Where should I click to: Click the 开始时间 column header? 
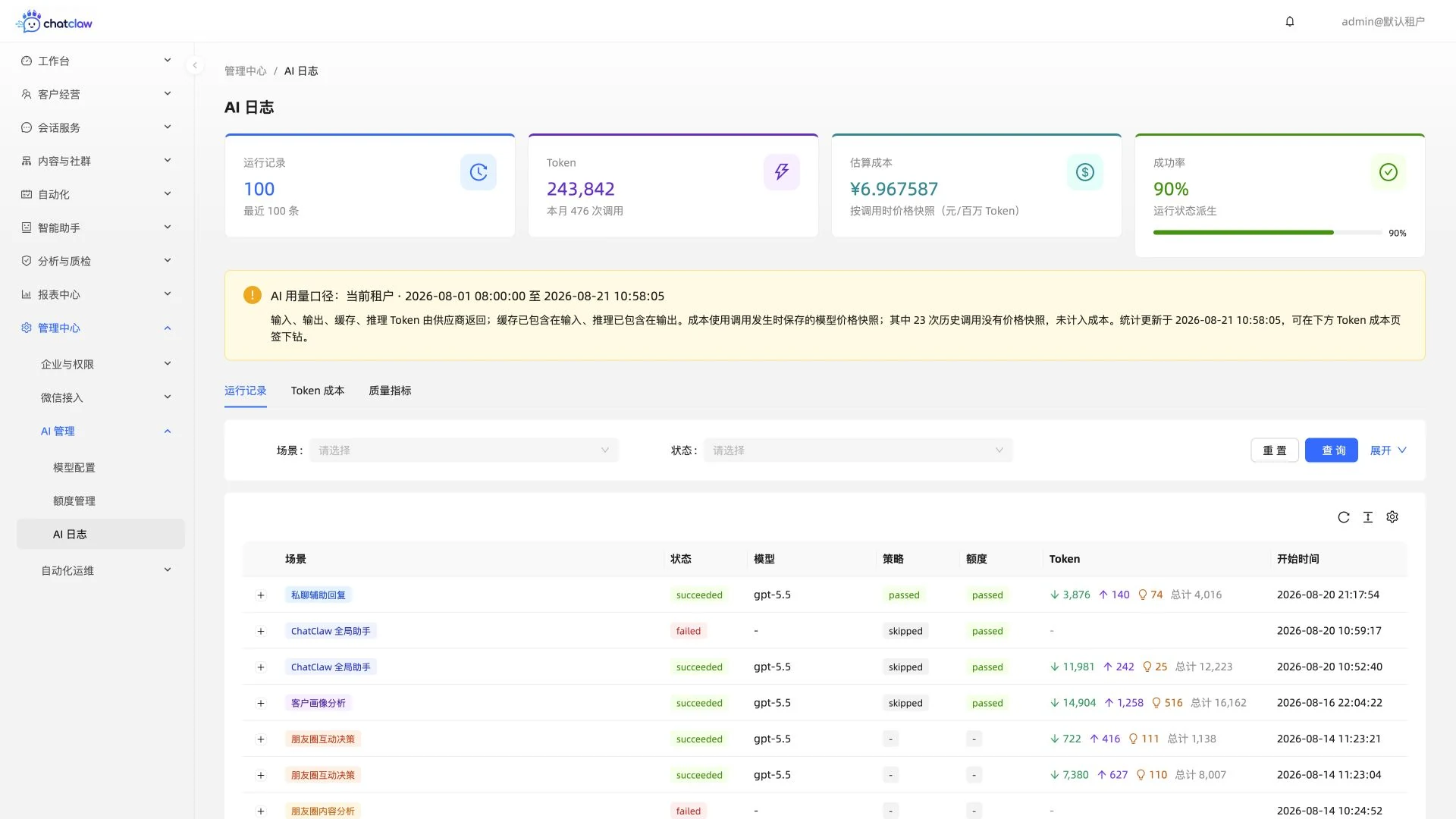(x=1298, y=559)
